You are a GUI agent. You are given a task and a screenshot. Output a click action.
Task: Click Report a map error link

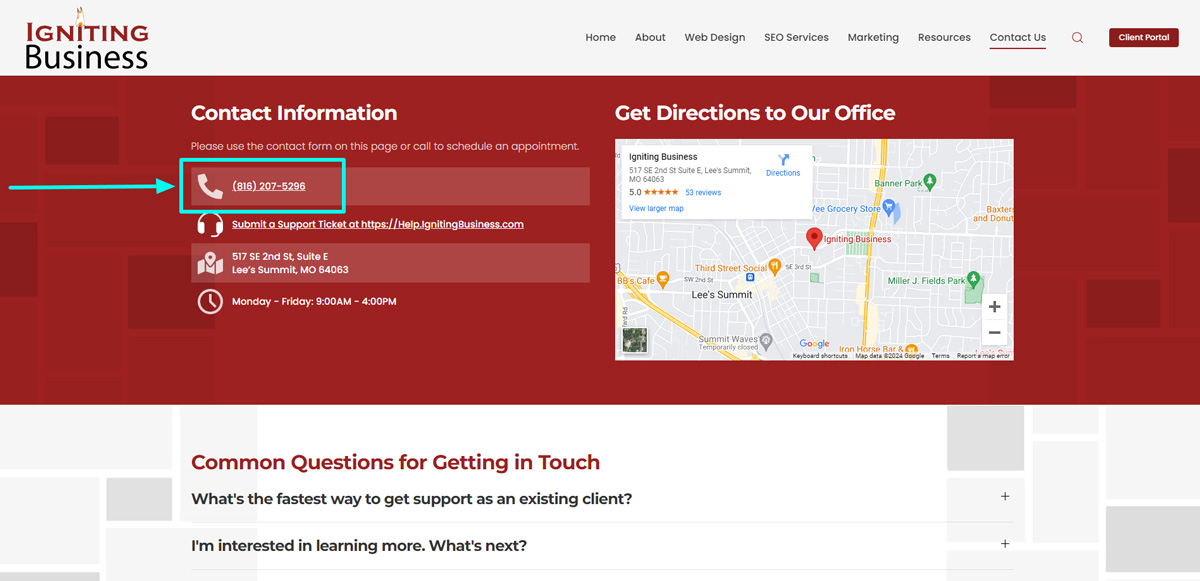983,356
